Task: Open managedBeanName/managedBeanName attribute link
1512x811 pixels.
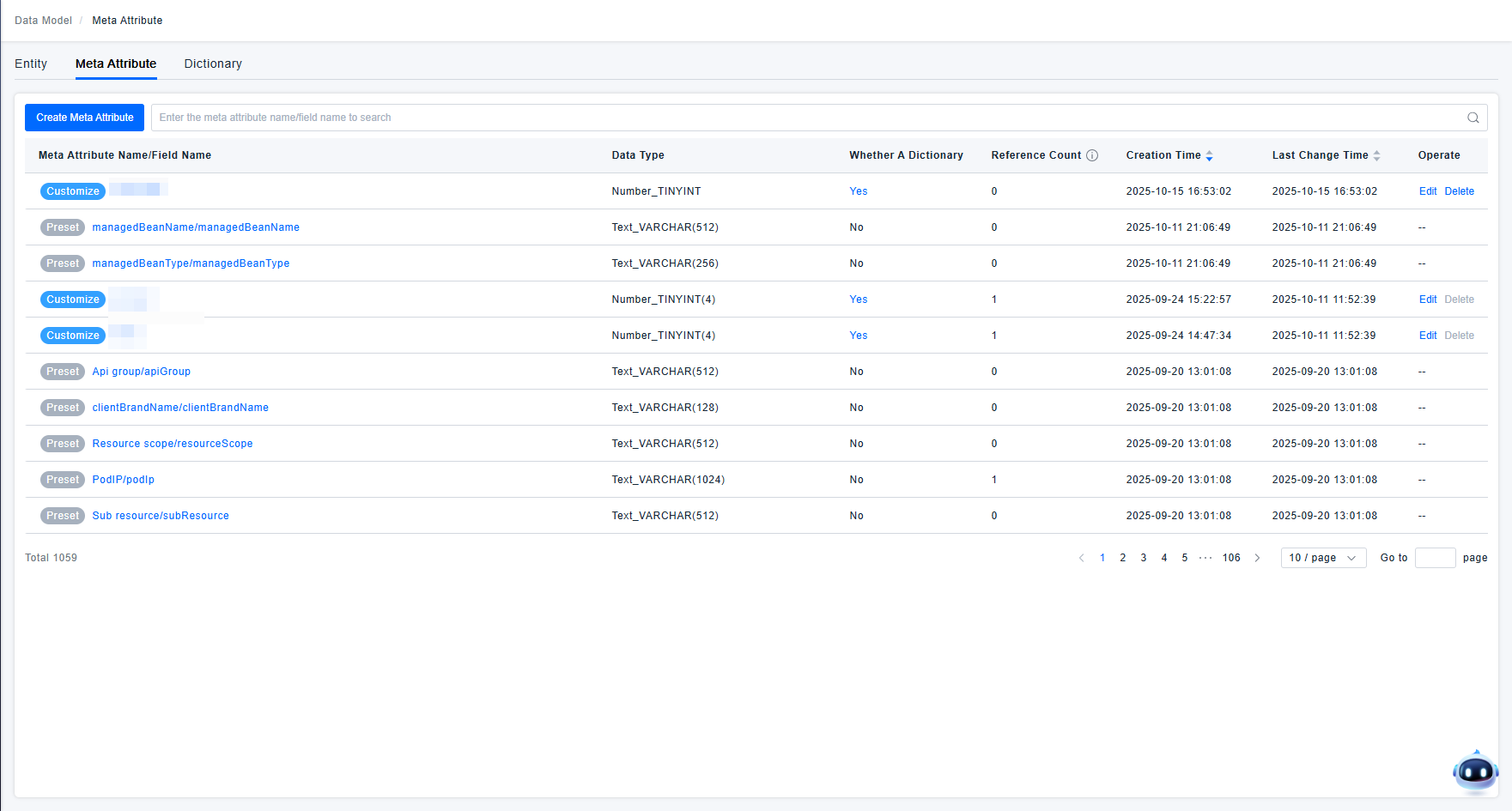Action: tap(196, 227)
